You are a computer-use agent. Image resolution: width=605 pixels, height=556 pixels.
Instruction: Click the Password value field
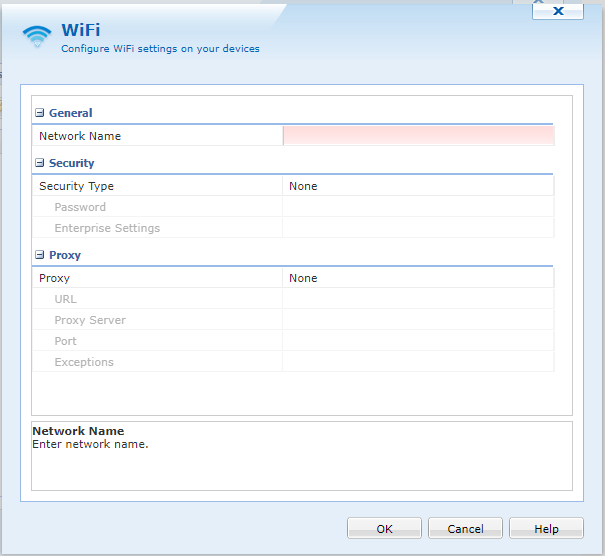[x=418, y=207]
